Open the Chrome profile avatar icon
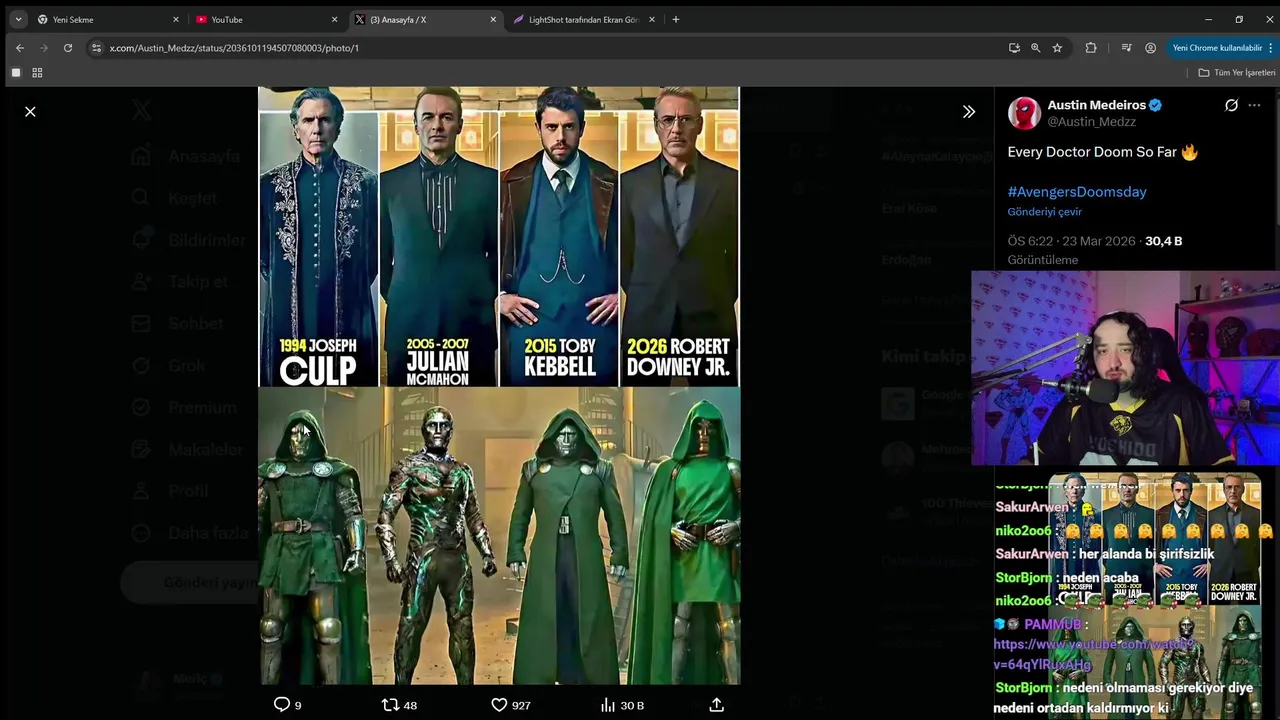Image resolution: width=1280 pixels, height=720 pixels. 1150,47
